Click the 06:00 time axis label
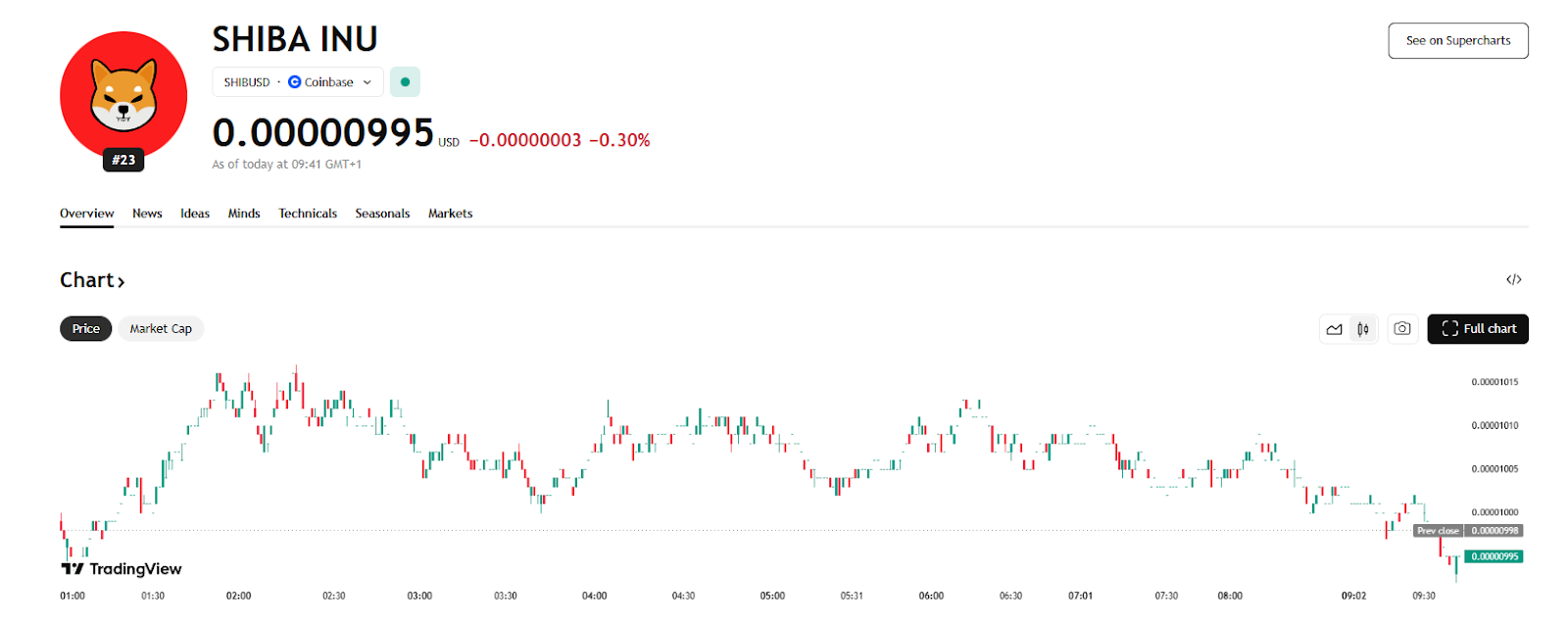1568x624 pixels. pos(931,596)
